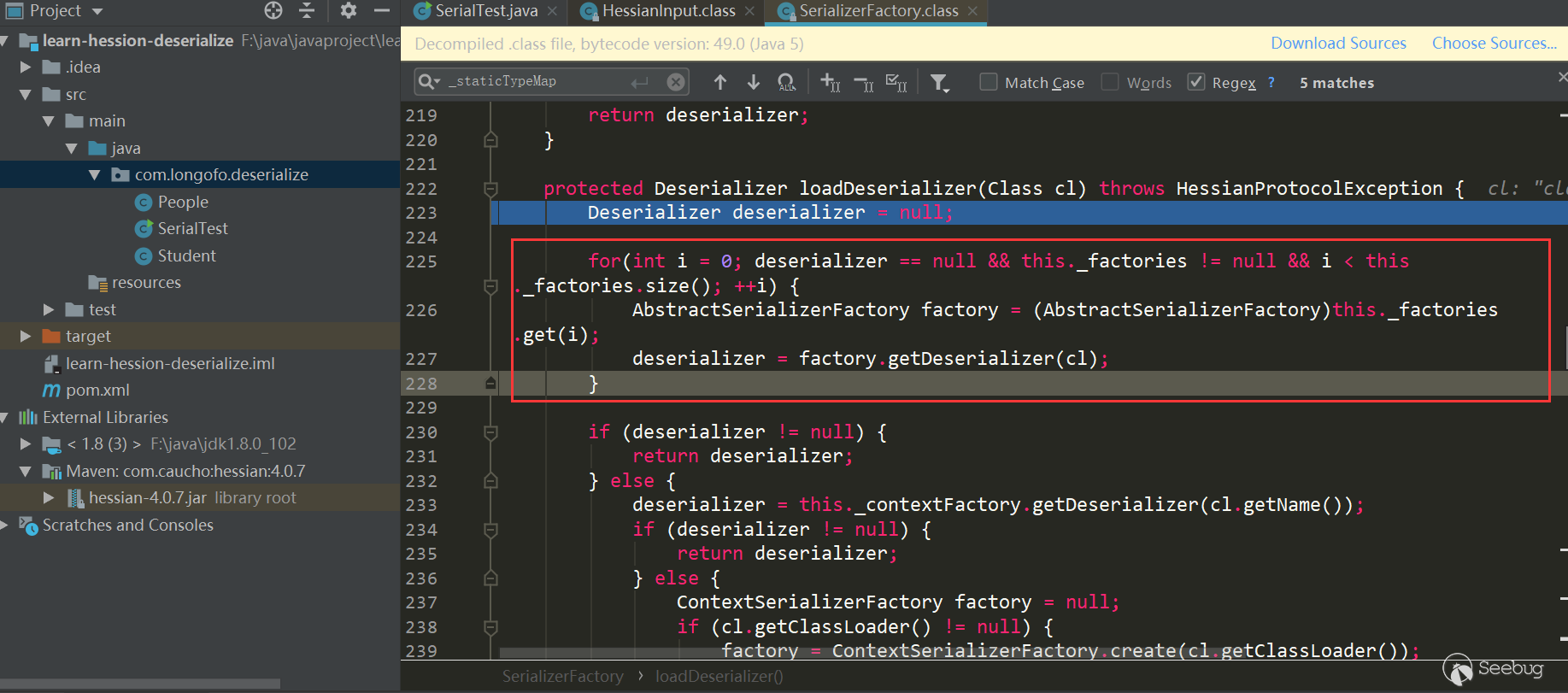Image resolution: width=1568 pixels, height=693 pixels.
Task: Click the fold marker at line 238
Action: 490,627
